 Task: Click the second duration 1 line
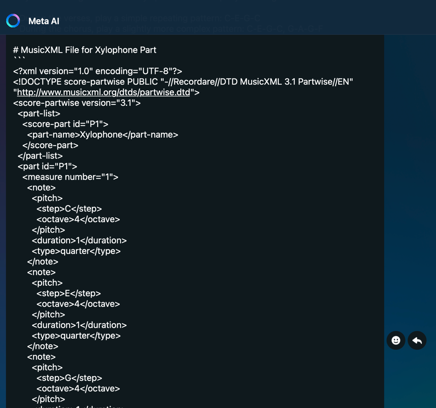click(x=79, y=325)
